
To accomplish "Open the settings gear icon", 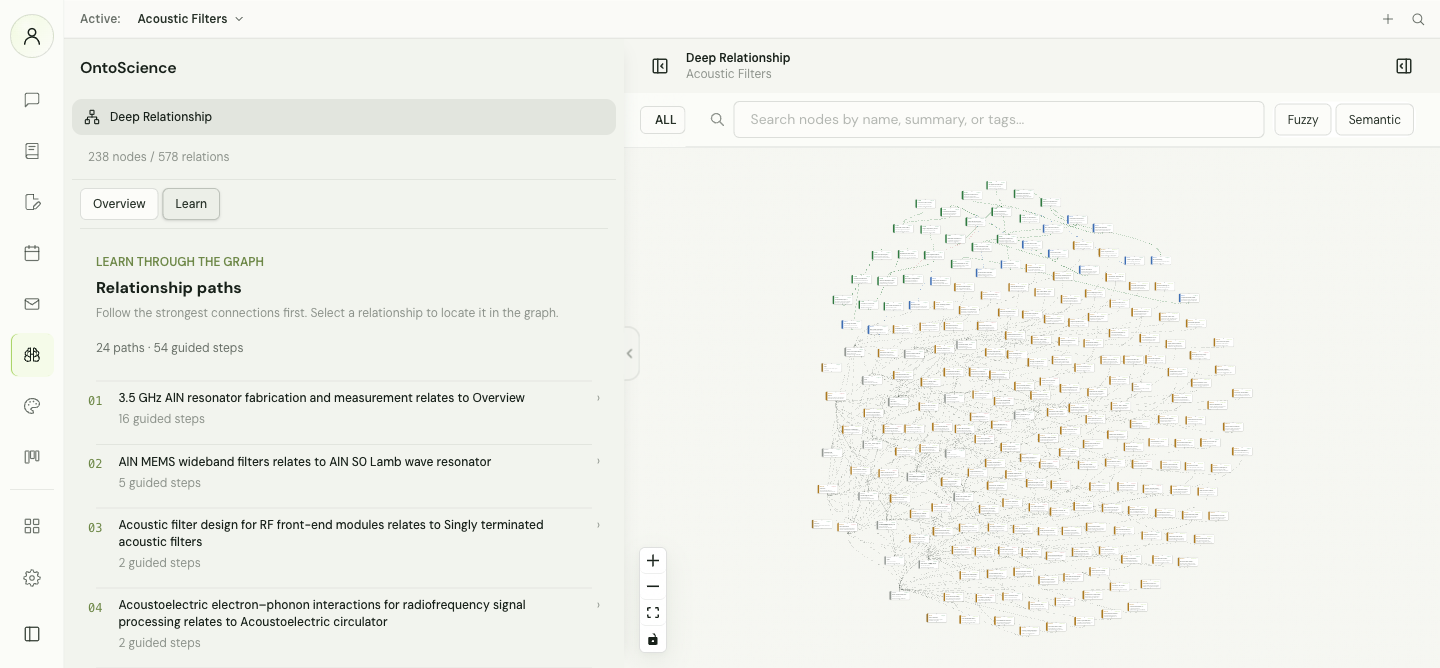I will 32,578.
